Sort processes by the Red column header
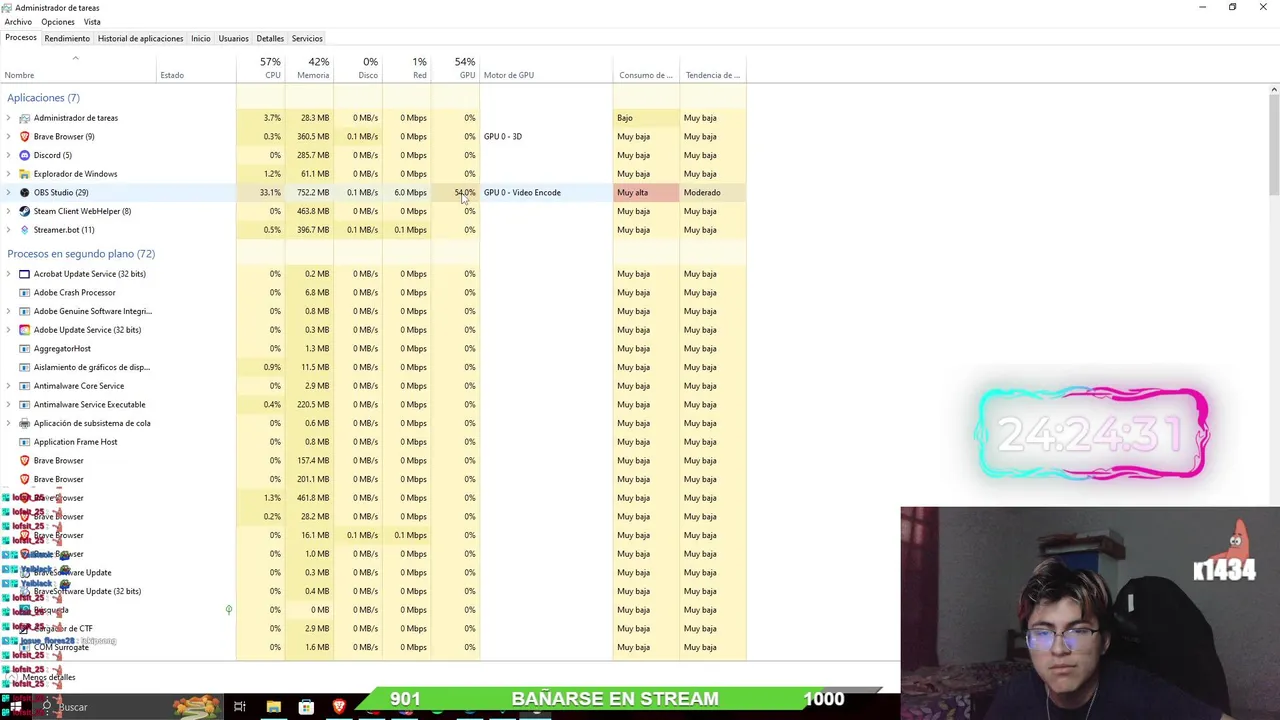Image resolution: width=1280 pixels, height=720 pixels. (x=407, y=68)
